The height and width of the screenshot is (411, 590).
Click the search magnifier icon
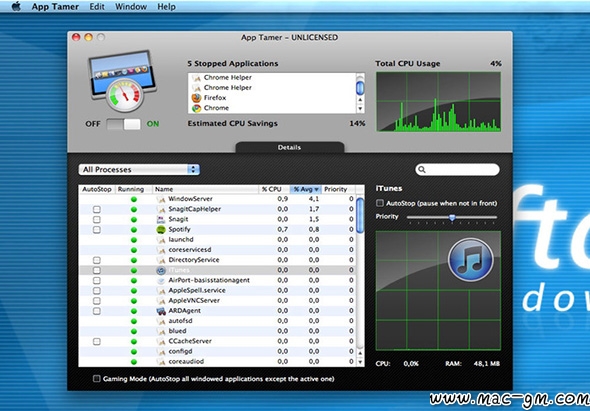tap(422, 169)
